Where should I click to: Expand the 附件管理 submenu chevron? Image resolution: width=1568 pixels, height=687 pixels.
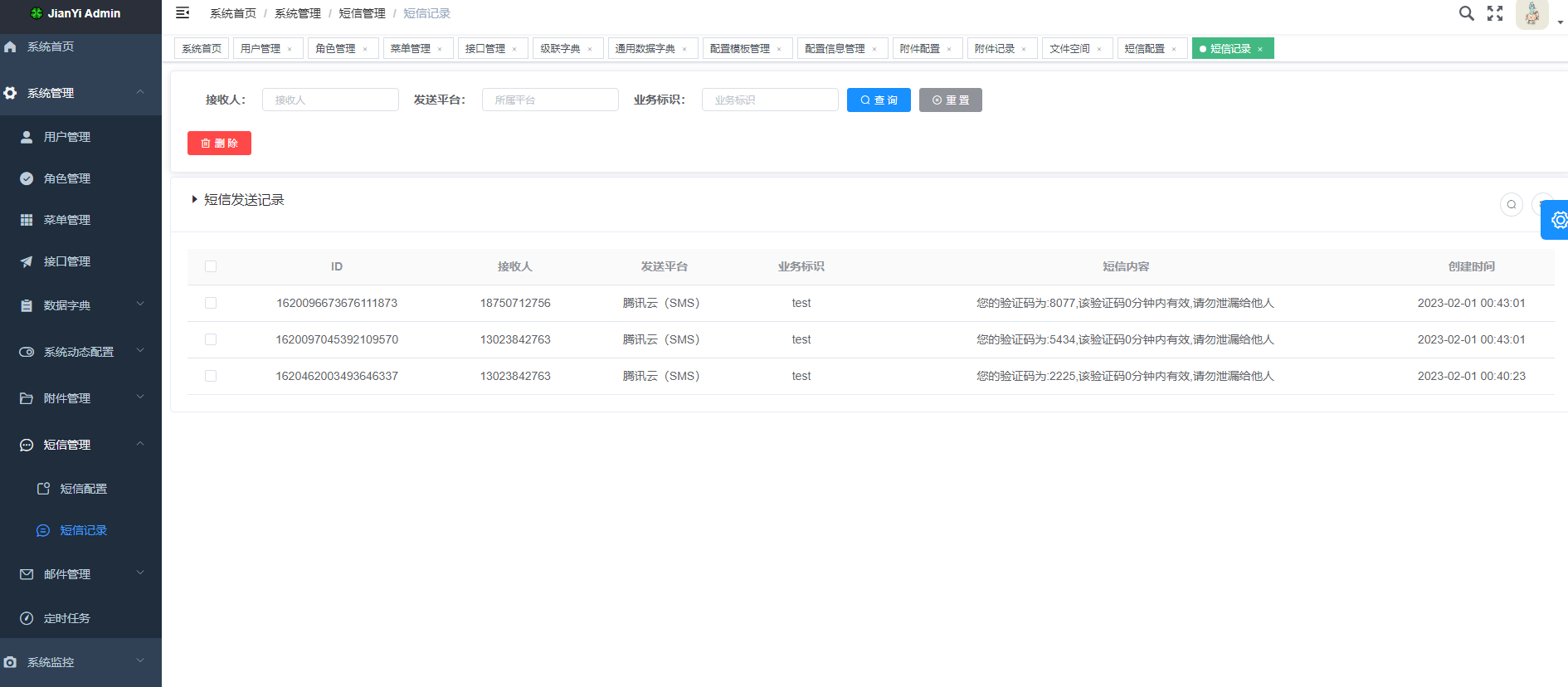[x=140, y=397]
